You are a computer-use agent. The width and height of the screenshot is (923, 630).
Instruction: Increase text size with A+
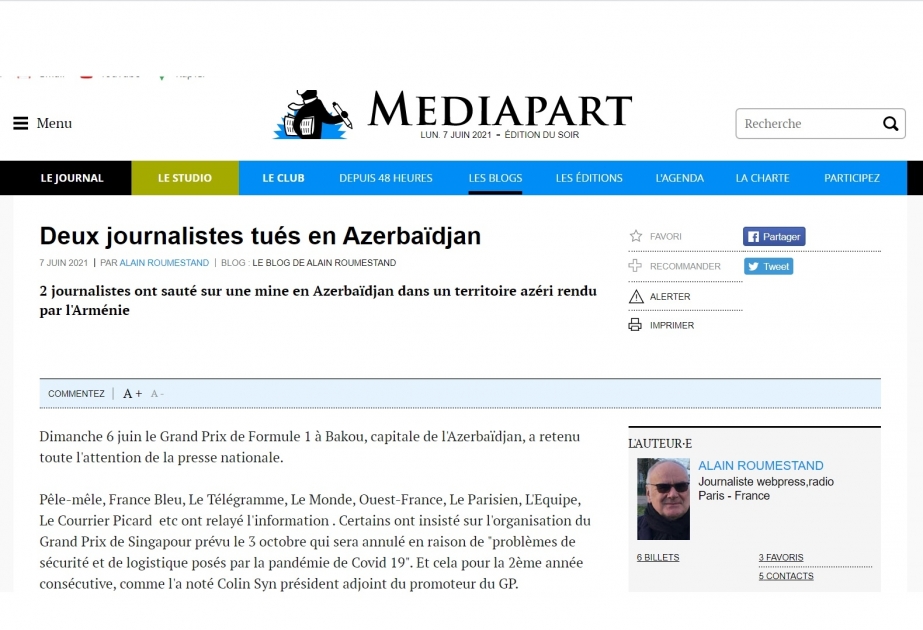[132, 393]
